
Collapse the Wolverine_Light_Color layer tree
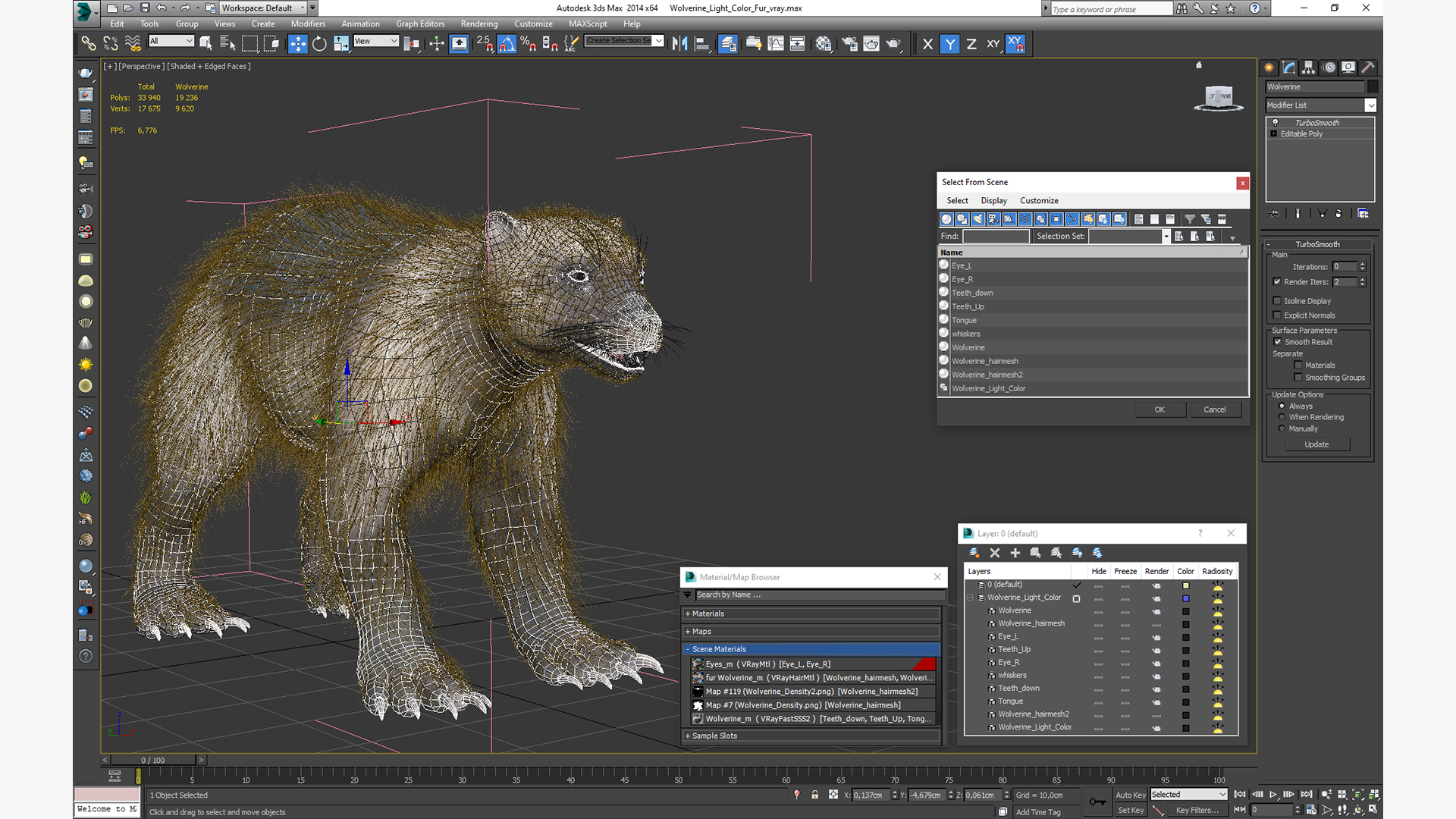pyautogui.click(x=970, y=598)
